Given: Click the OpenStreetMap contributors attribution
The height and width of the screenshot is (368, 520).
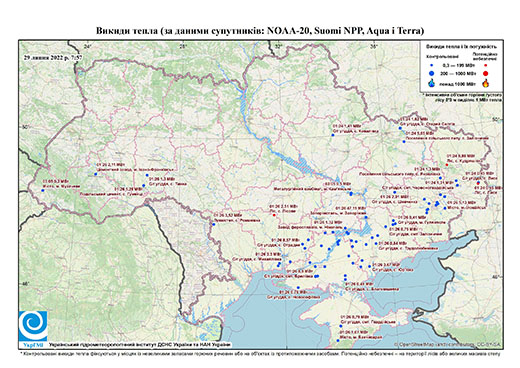Looking at the screenshot, I should (448, 344).
